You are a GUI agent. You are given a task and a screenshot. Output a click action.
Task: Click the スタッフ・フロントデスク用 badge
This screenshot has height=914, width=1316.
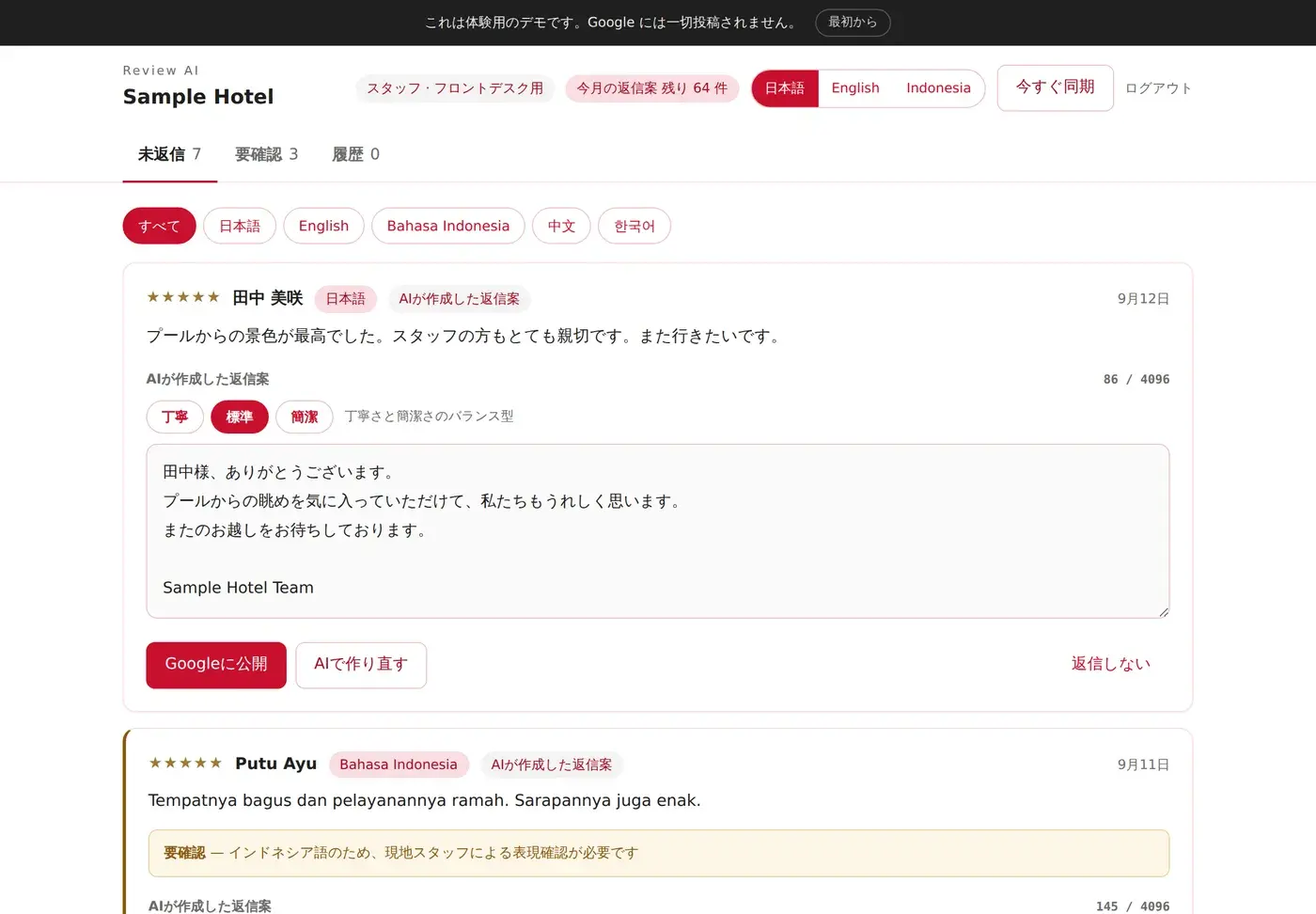[455, 88]
